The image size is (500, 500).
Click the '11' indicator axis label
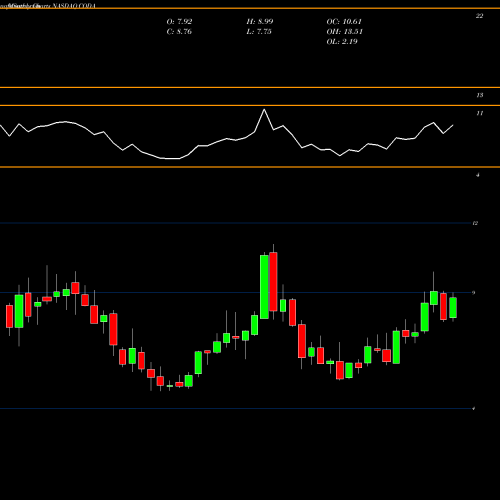tap(480, 113)
